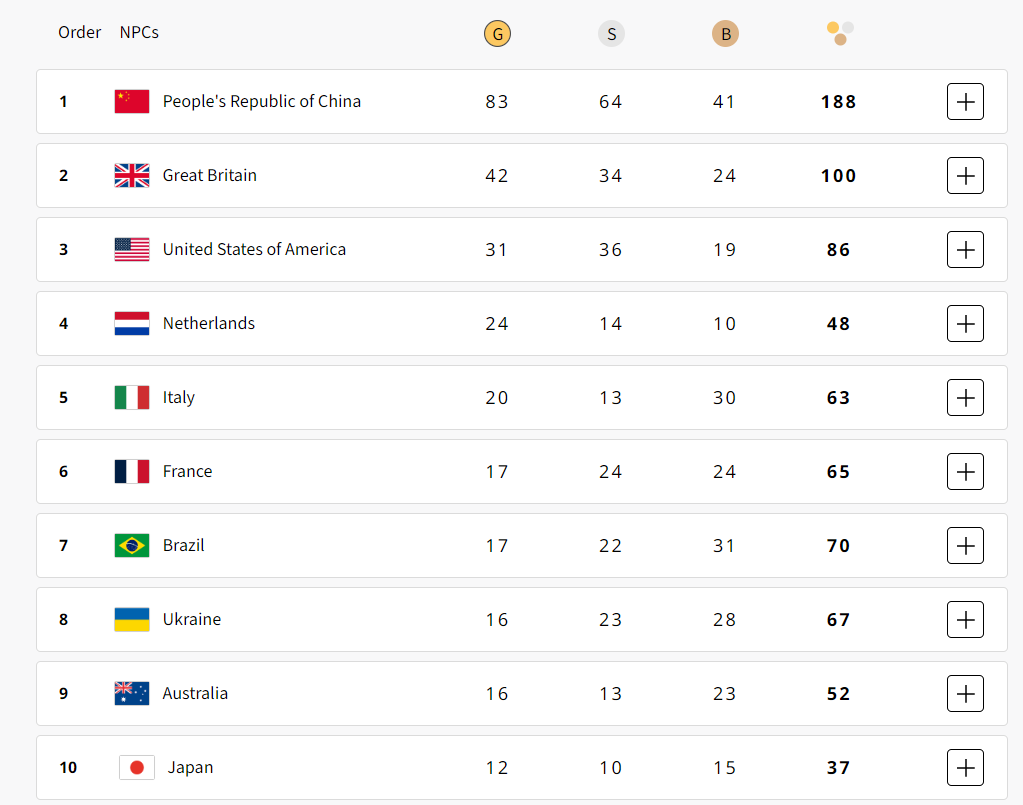Viewport: 1023px width, 805px height.
Task: Click the Silver medal column icon
Action: pos(611,34)
